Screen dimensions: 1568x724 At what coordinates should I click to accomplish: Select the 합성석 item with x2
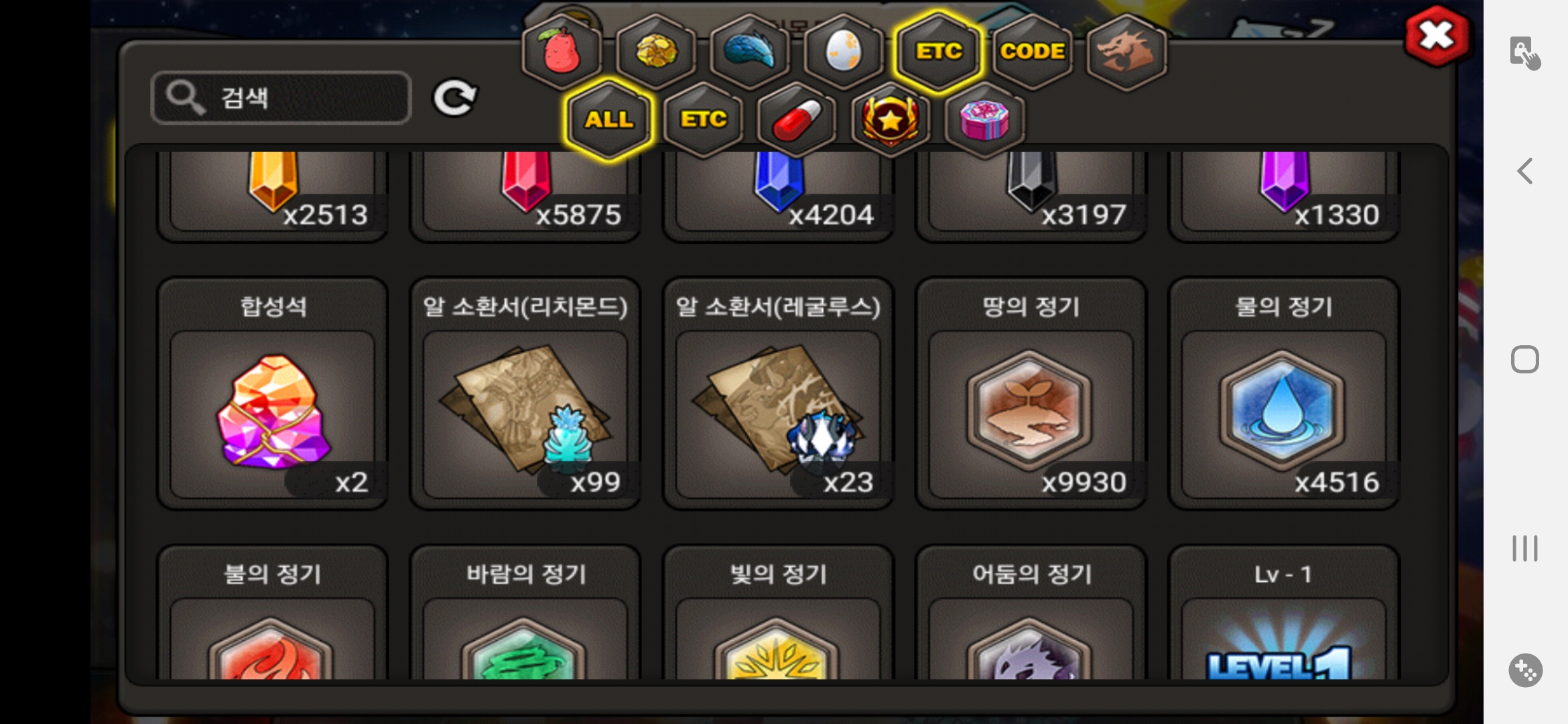(x=273, y=394)
